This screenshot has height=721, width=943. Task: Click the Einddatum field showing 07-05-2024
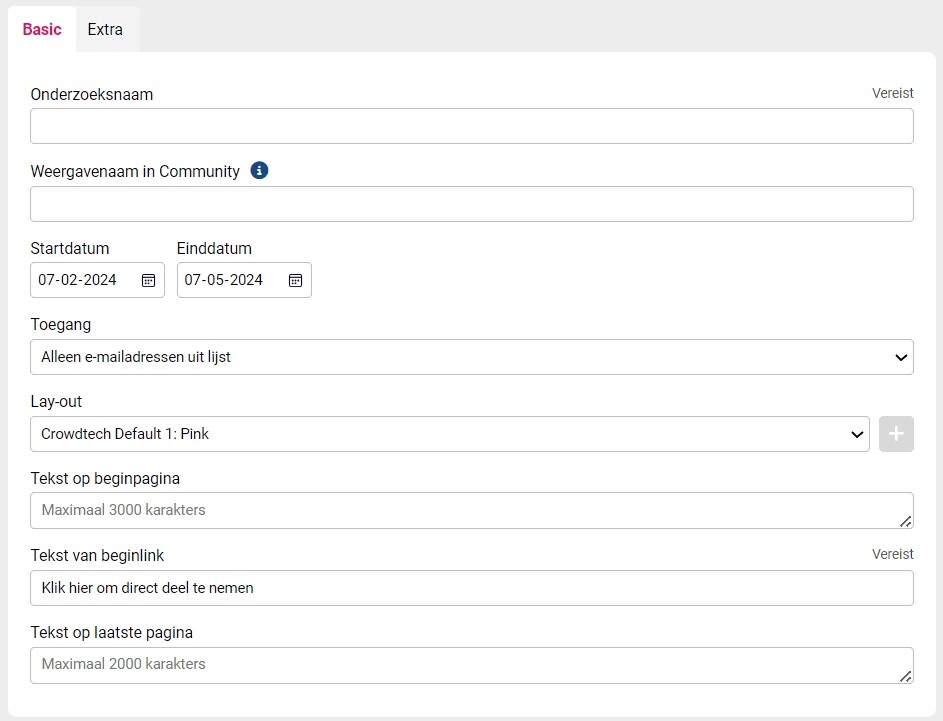click(244, 280)
